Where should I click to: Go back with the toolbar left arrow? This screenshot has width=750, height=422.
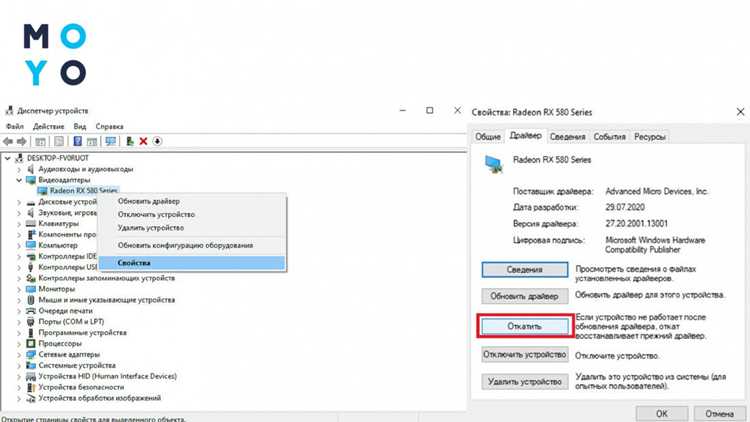(x=8, y=141)
